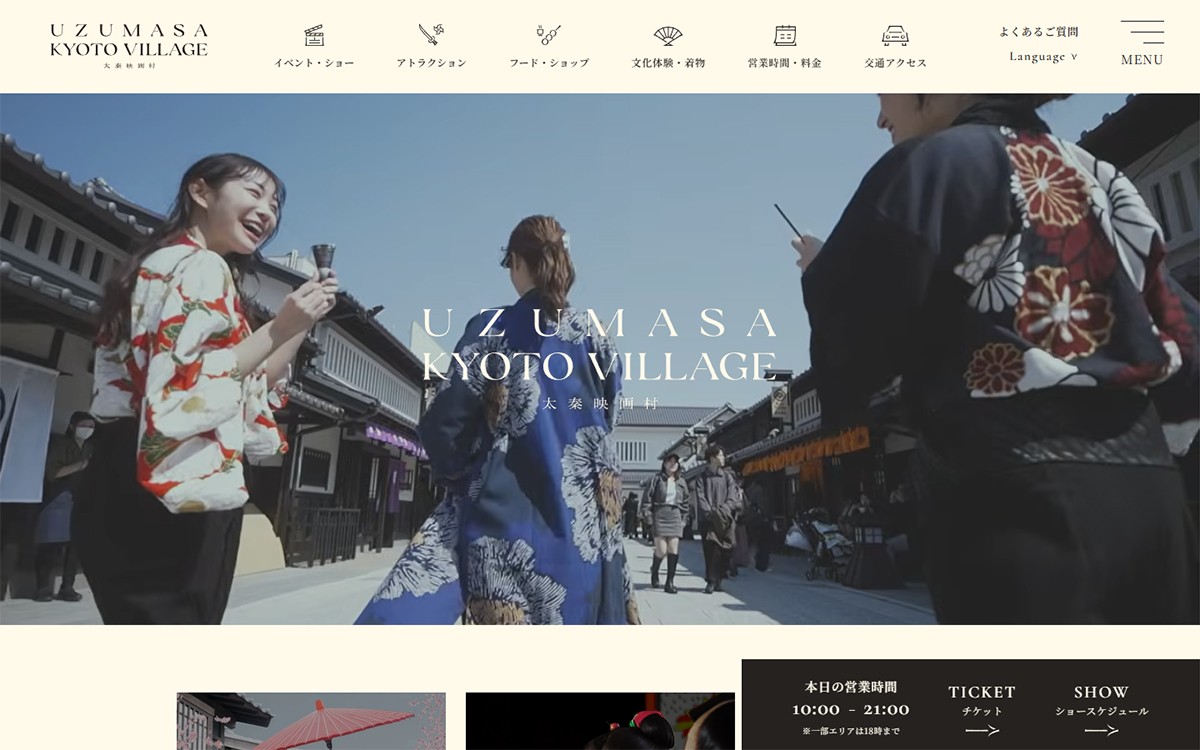Viewport: 1200px width, 750px height.
Task: Open the アトラクション menu item
Action: pyautogui.click(x=431, y=63)
